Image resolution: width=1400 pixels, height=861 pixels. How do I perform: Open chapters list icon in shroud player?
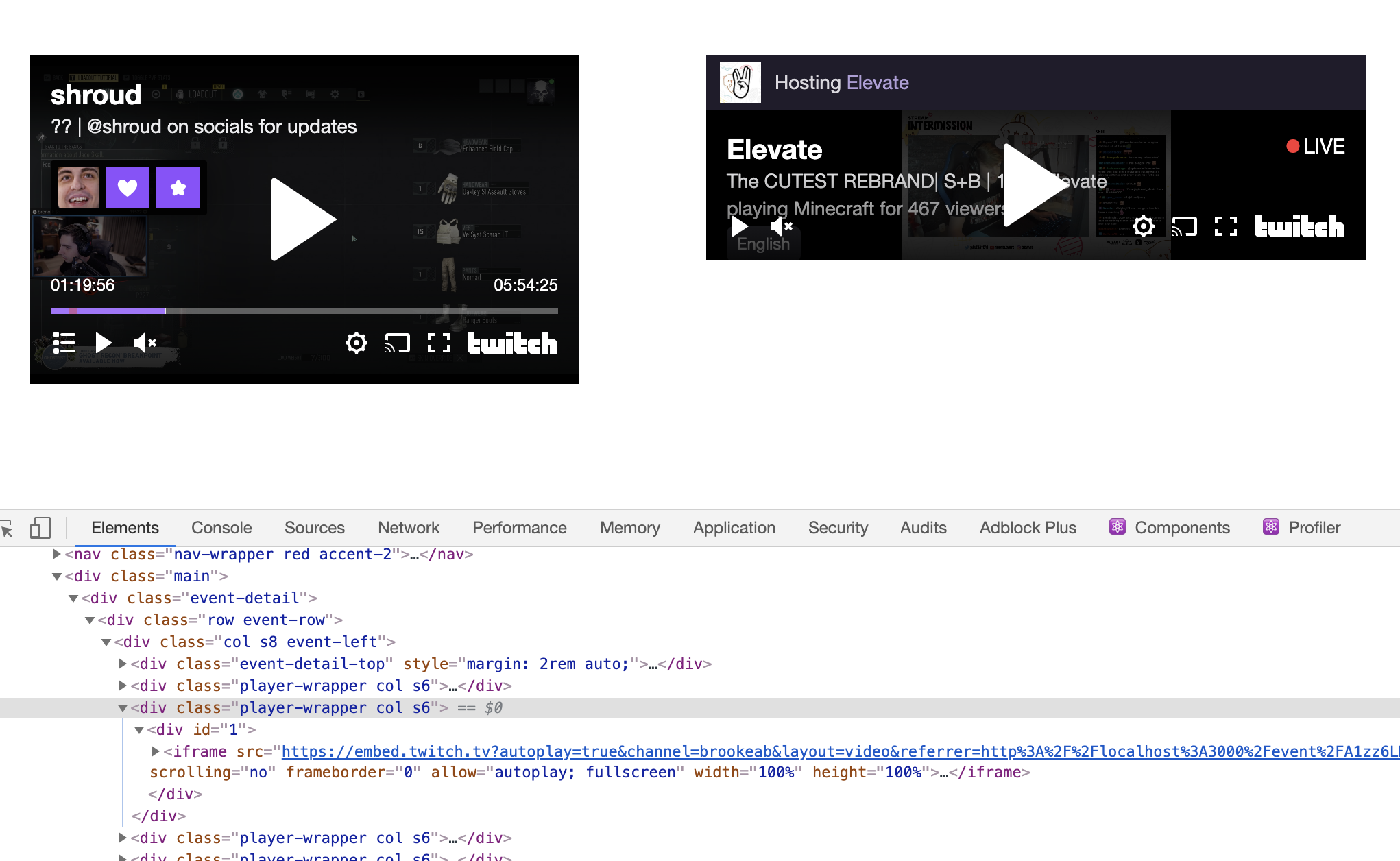(x=64, y=343)
